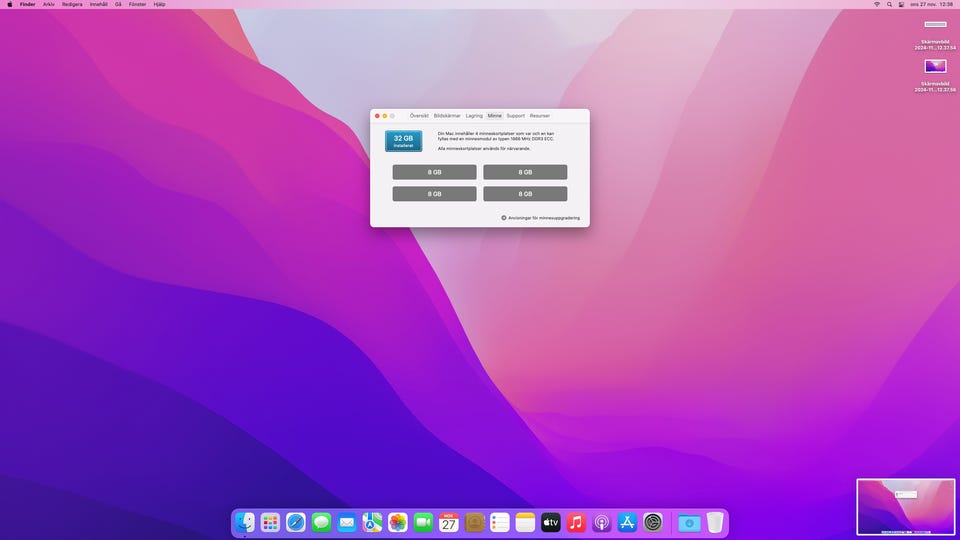This screenshot has height=540, width=960.
Task: Click the Wi-Fi status icon in the menu bar
Action: coord(877,4)
